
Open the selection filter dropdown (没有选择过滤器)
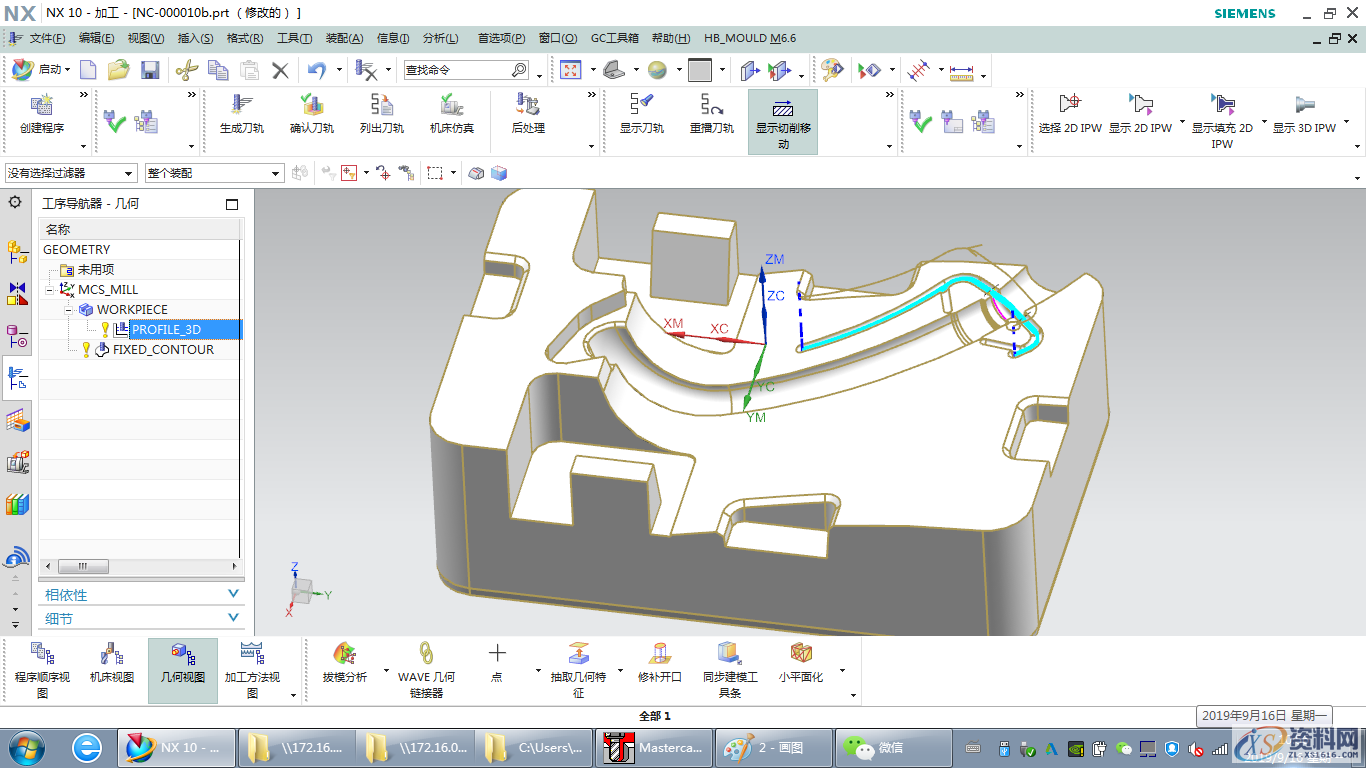(70, 173)
